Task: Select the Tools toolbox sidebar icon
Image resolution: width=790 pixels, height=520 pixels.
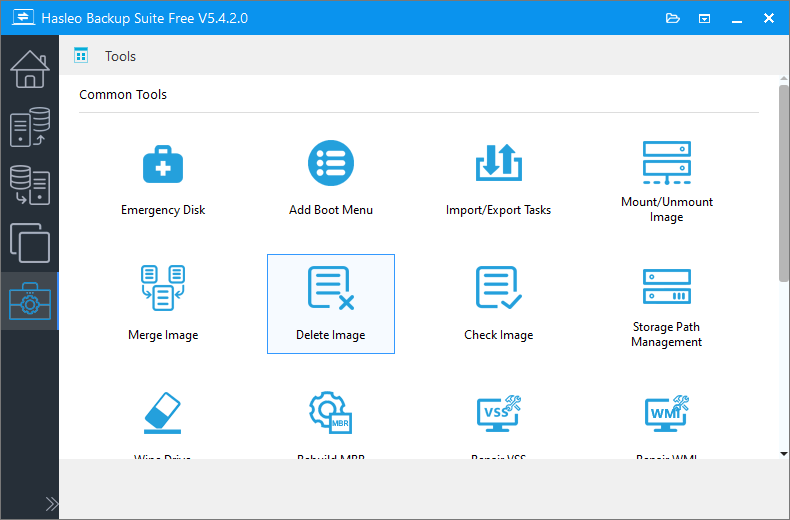Action: [x=30, y=301]
